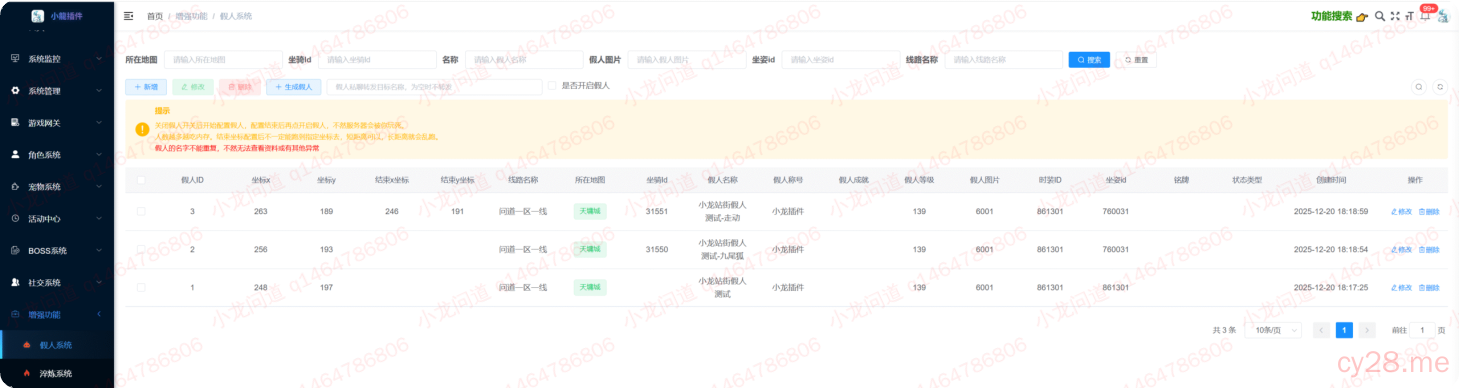Select the row checkbox for 假人ID 1
This screenshot has height=388, width=1459.
[x=141, y=287]
